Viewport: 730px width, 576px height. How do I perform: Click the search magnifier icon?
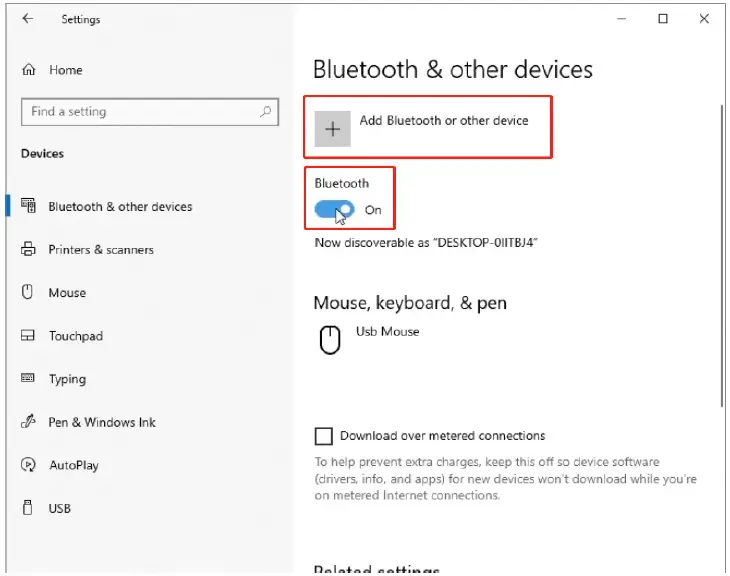(266, 112)
